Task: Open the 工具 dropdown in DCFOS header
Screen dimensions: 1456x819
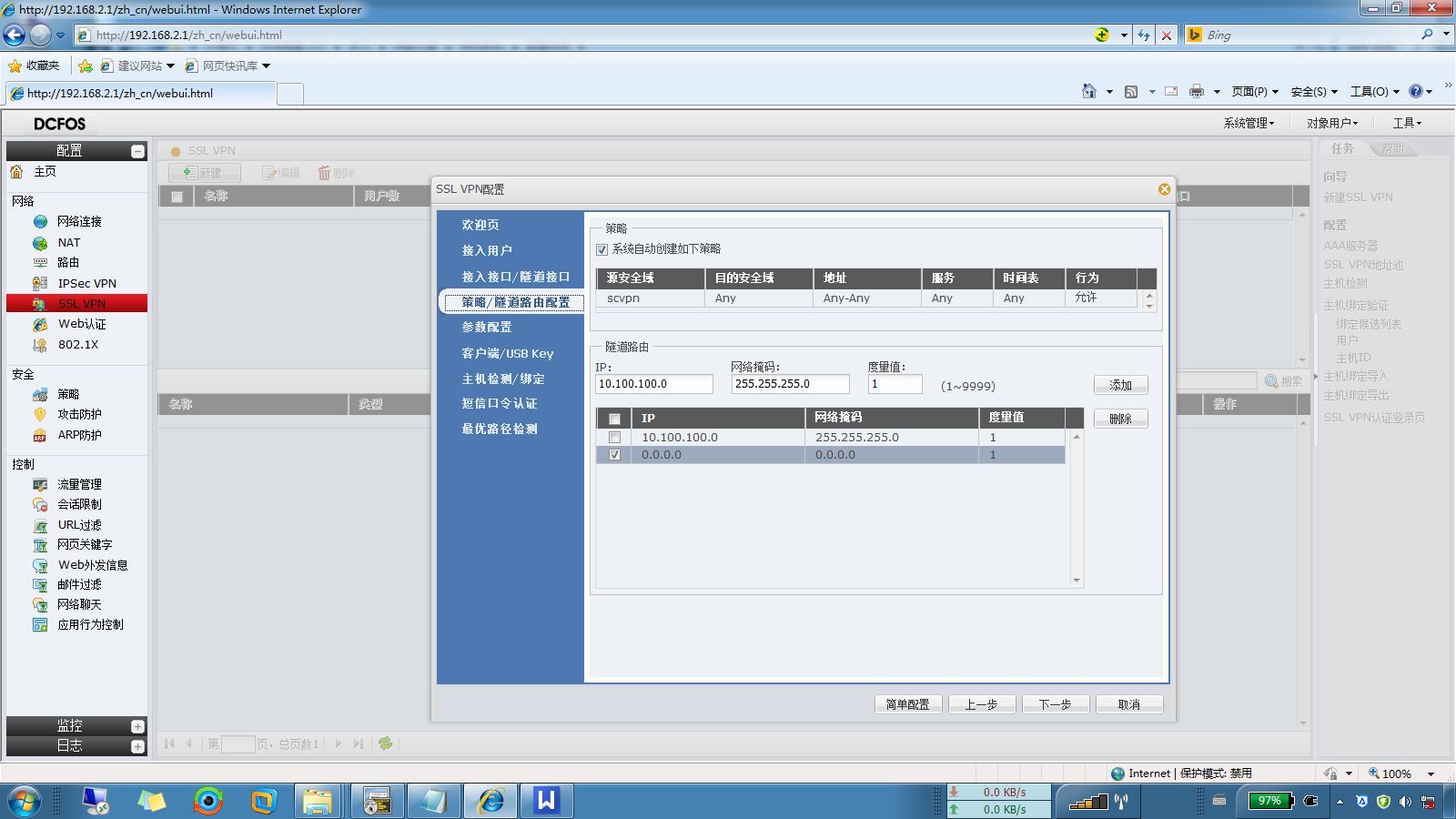Action: pos(1407,123)
